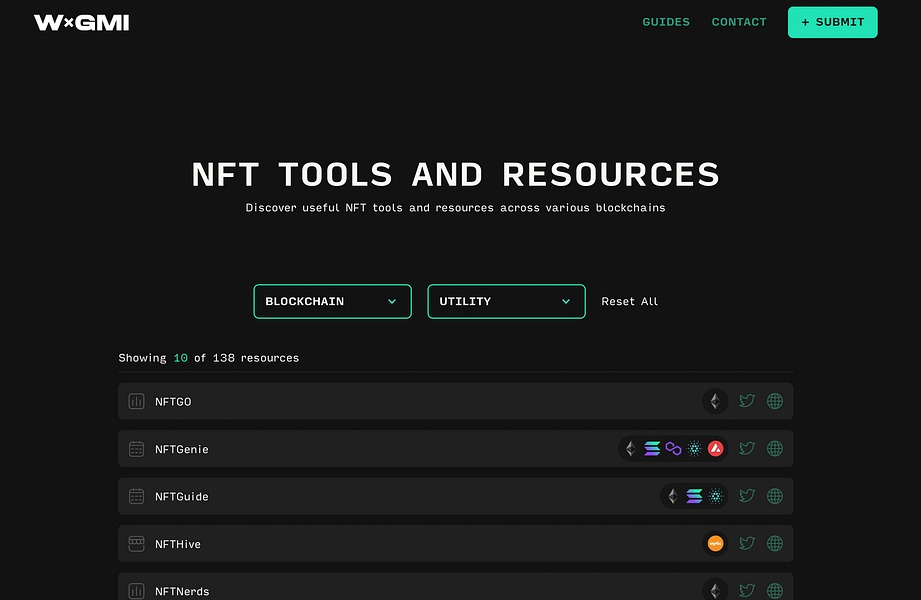The width and height of the screenshot is (921, 600).
Task: Open NFTGenie's Twitter link
Action: click(x=747, y=448)
